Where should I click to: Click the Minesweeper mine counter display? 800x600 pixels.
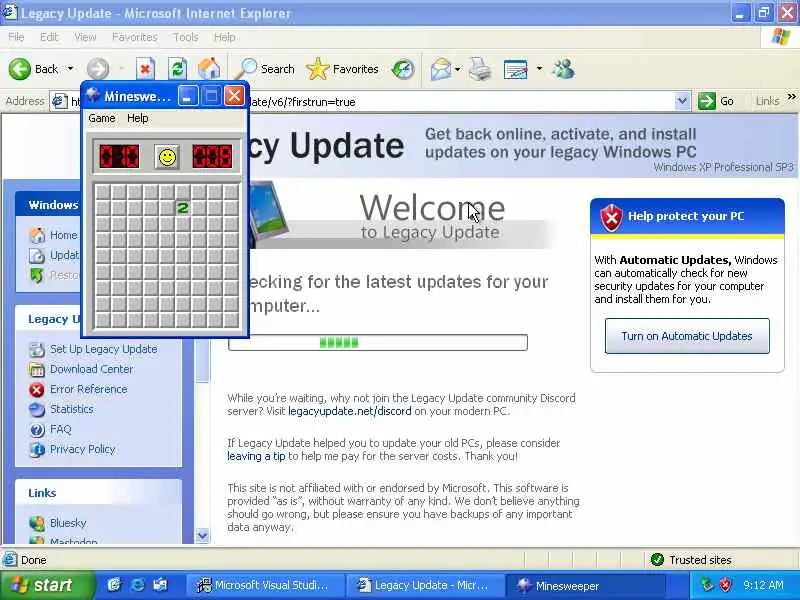[119, 156]
